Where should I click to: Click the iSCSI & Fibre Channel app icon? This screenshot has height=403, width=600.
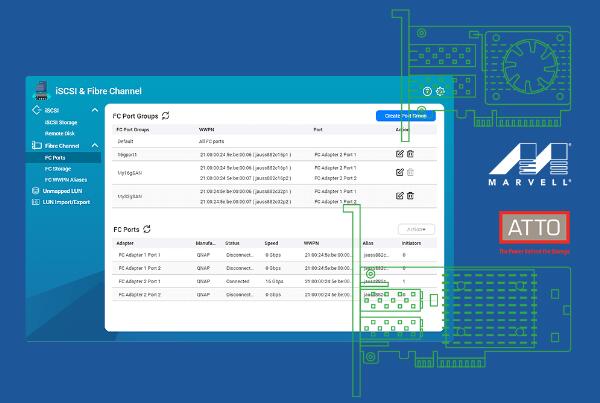coord(41,91)
